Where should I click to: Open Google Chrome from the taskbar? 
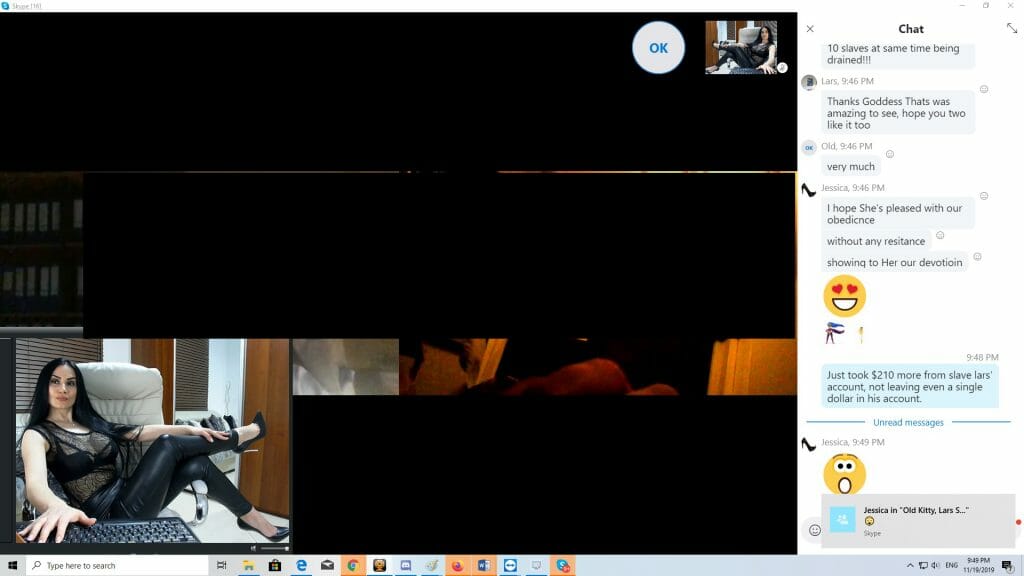pyautogui.click(x=353, y=565)
